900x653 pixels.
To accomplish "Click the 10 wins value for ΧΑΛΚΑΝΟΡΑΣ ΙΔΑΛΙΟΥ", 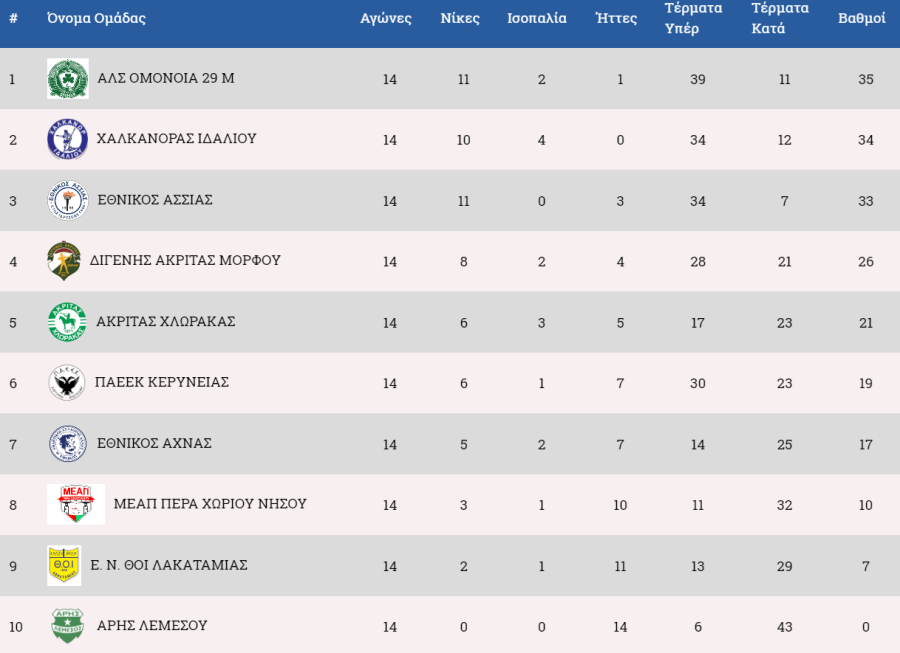I will pos(463,140).
